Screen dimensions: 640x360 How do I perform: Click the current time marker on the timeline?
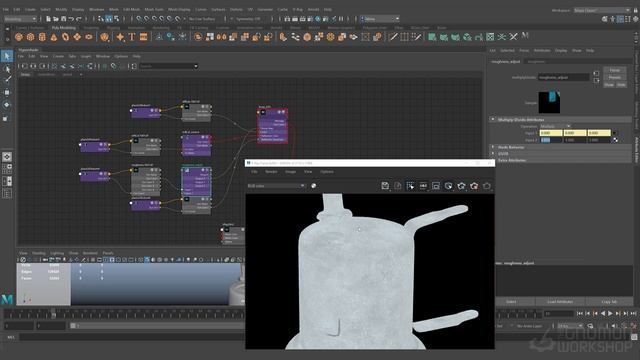click(53, 314)
